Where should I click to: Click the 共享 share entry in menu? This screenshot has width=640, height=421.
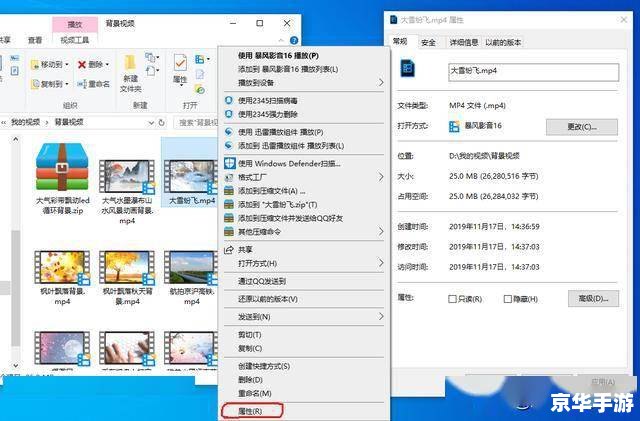coord(246,249)
